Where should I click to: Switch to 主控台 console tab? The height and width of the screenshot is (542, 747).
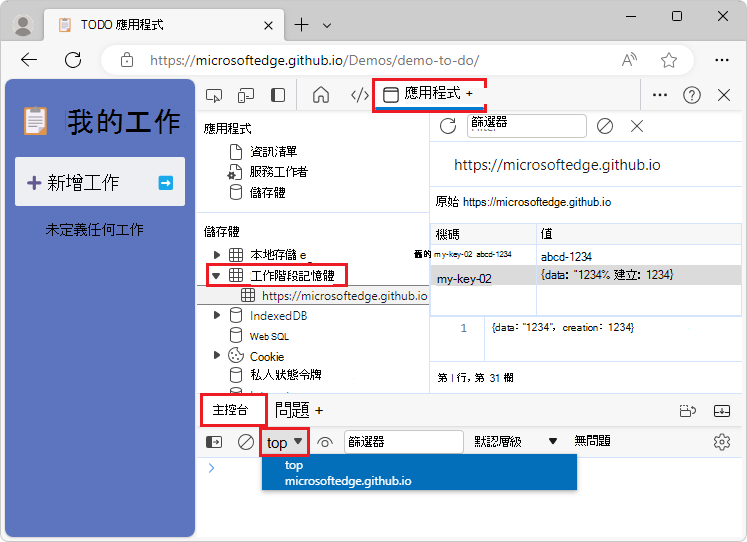pyautogui.click(x=231, y=410)
